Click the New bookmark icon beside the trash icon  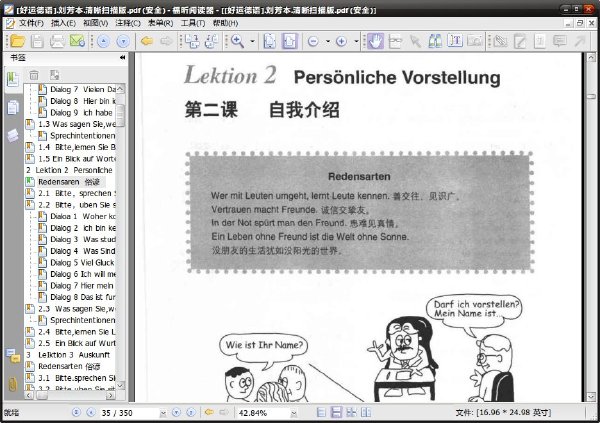coord(54,75)
